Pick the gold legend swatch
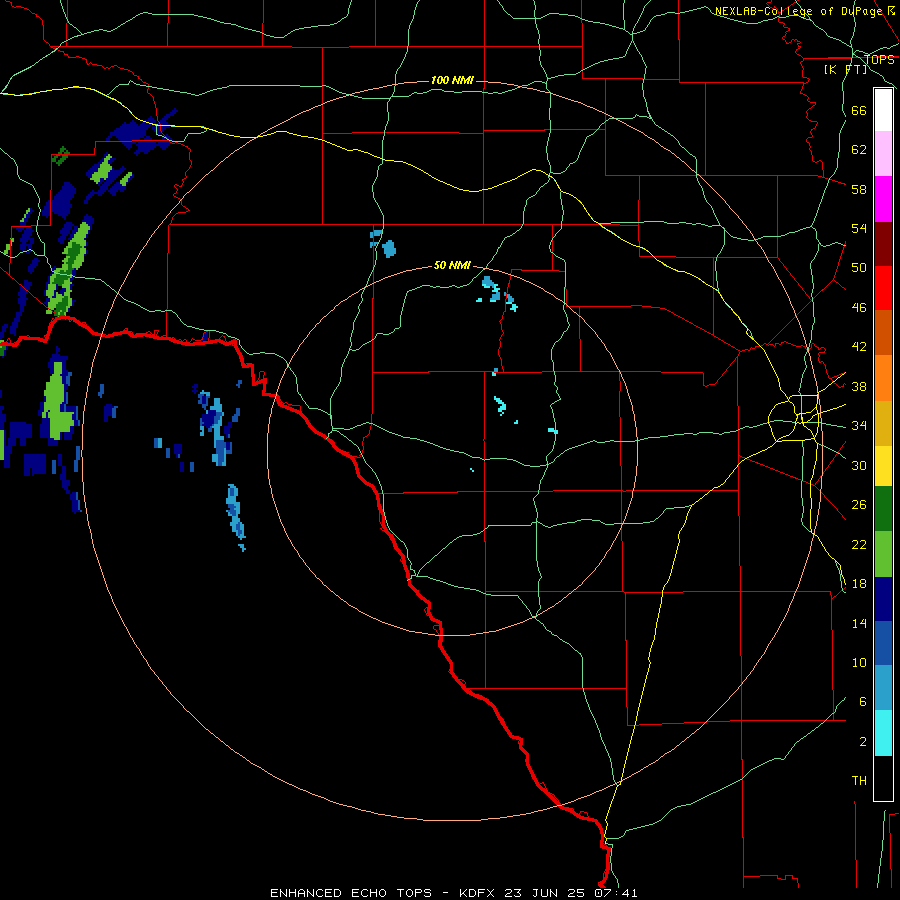 (x=883, y=423)
